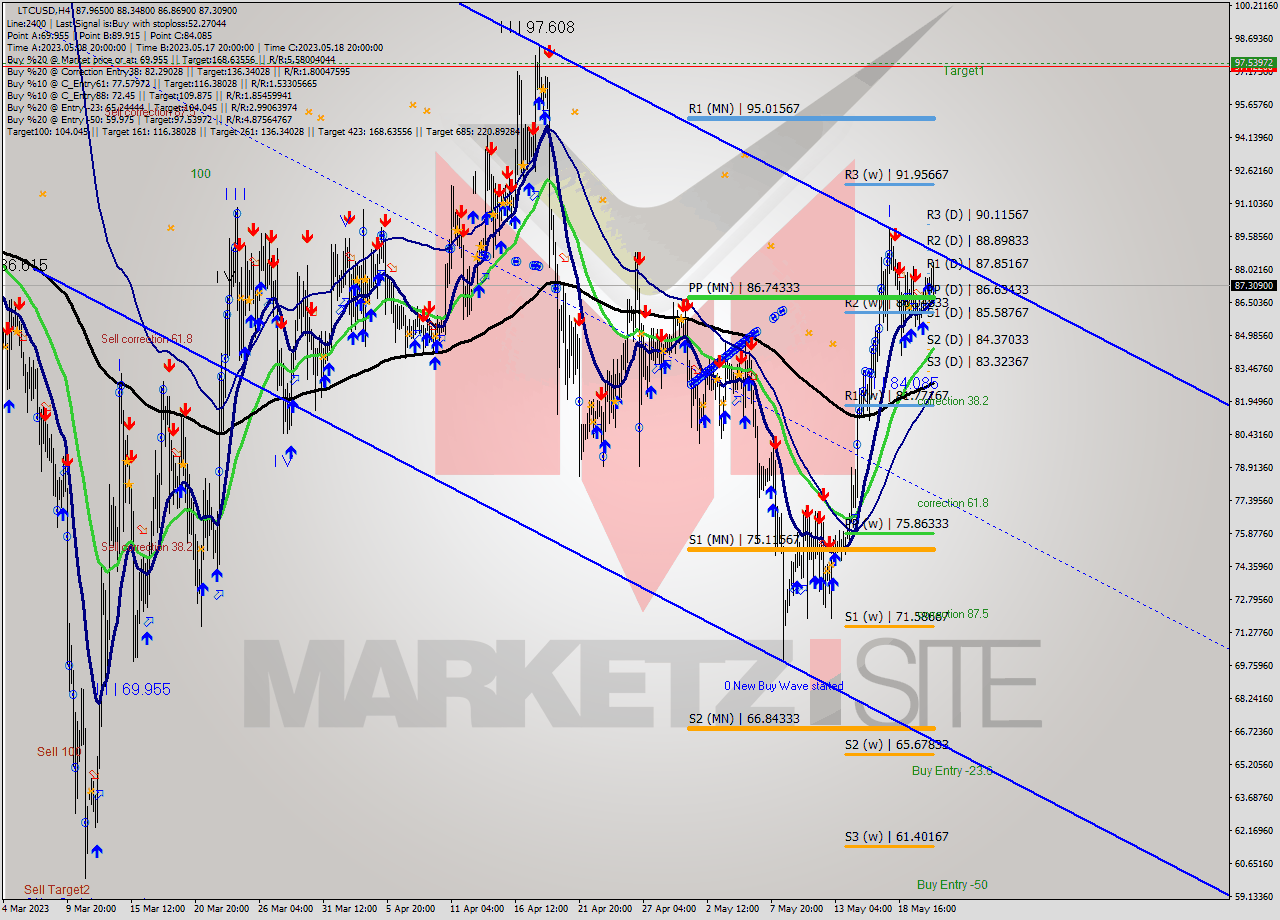Click the 'R3 (D) | 90.11567' label
This screenshot has width=1280, height=920.
(977, 215)
